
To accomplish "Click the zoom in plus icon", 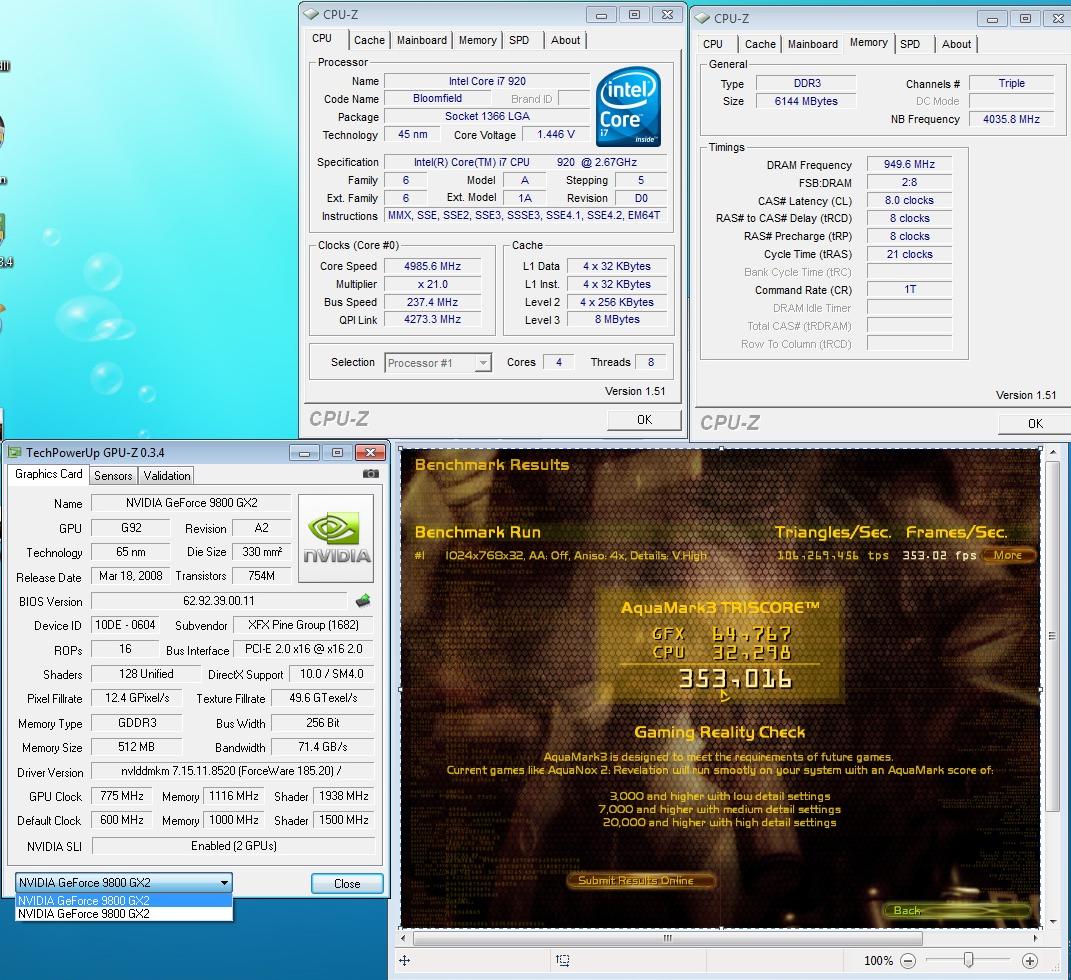I will tap(1029, 961).
